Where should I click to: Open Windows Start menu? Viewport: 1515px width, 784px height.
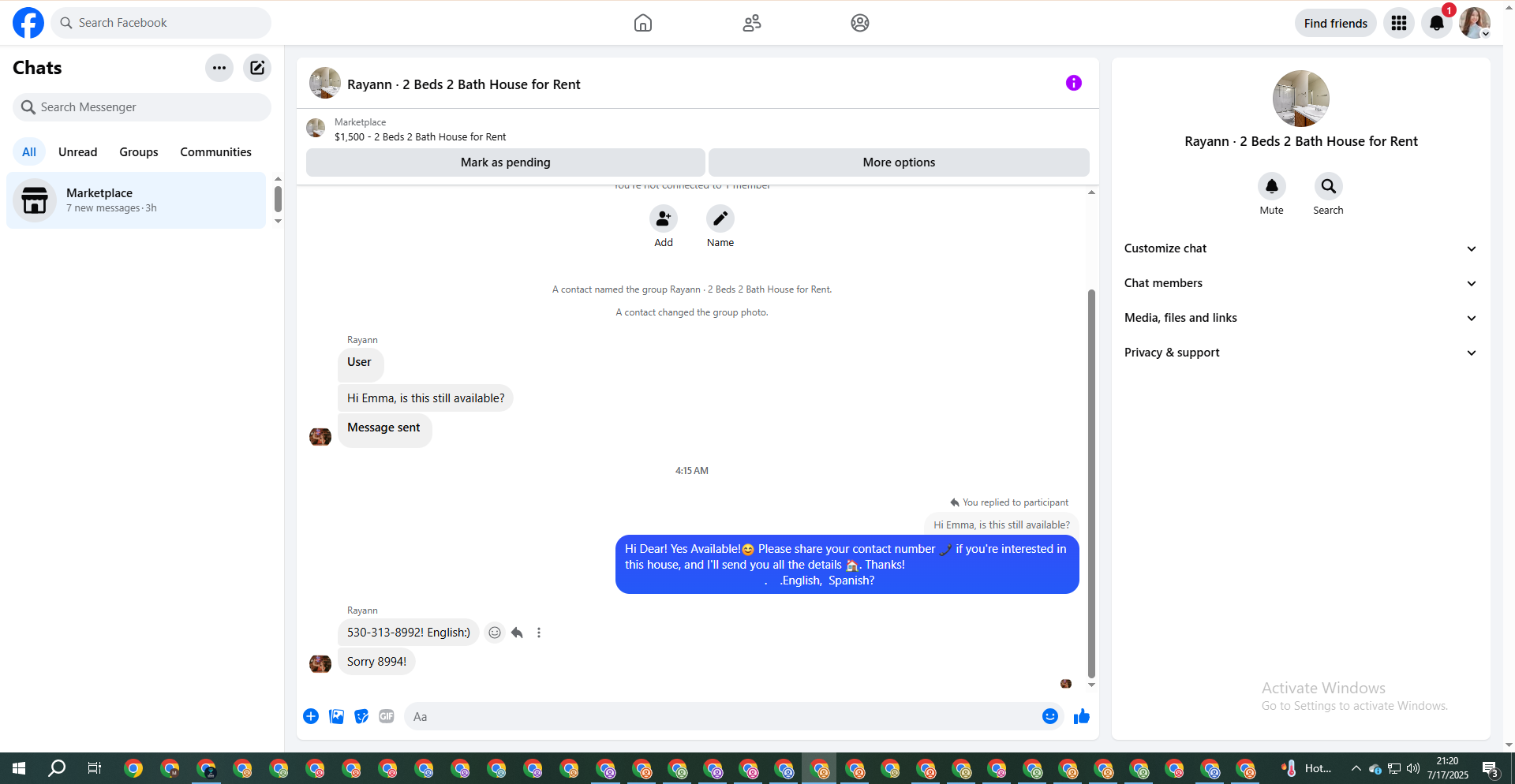(x=19, y=768)
